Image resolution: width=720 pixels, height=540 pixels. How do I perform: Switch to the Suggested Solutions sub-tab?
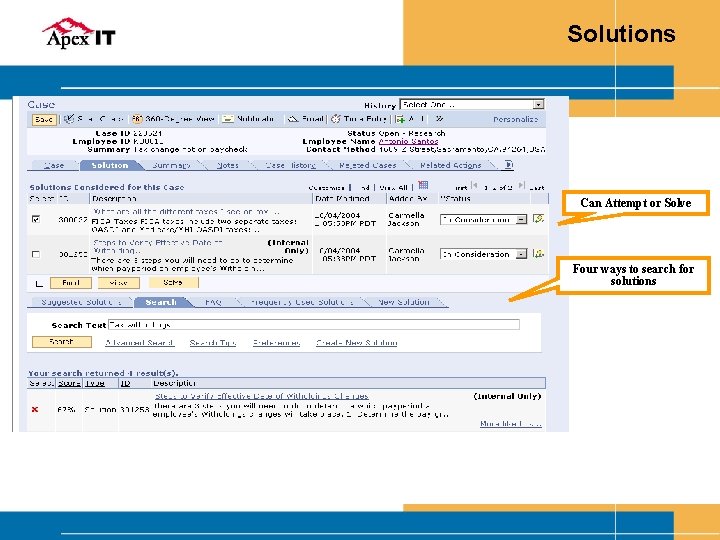[81, 302]
